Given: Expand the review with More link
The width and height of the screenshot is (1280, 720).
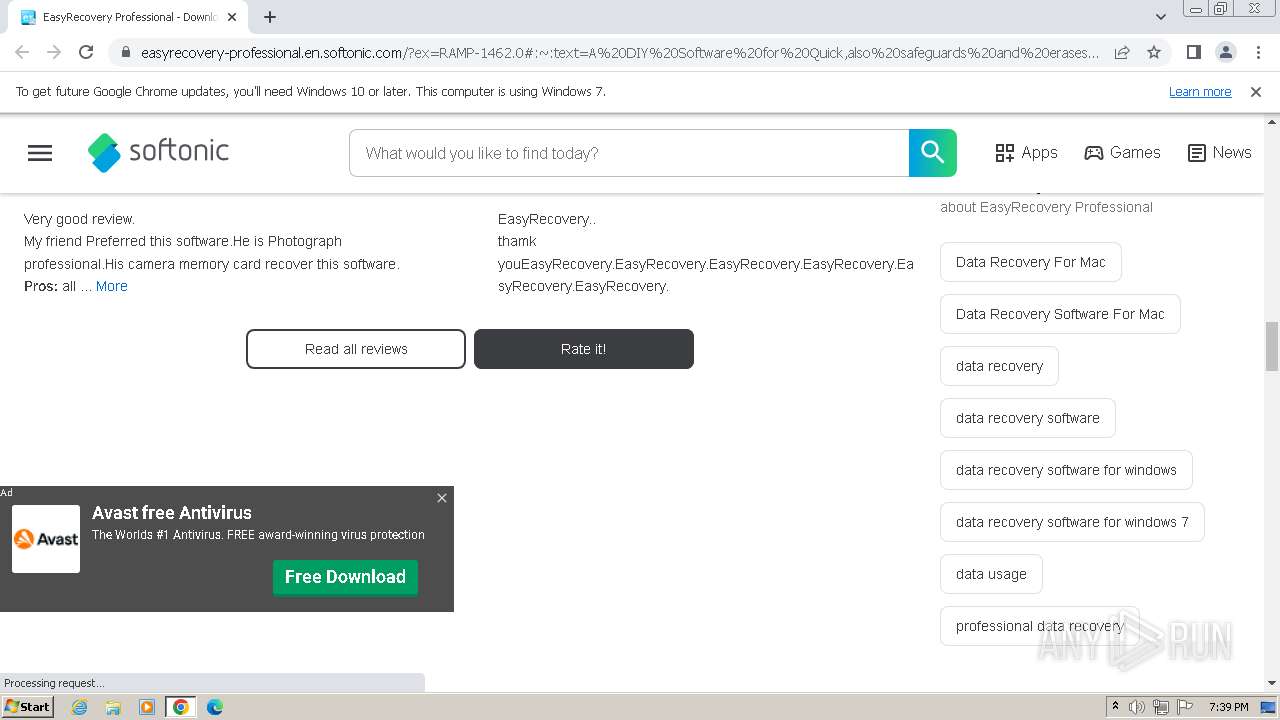Looking at the screenshot, I should [112, 286].
